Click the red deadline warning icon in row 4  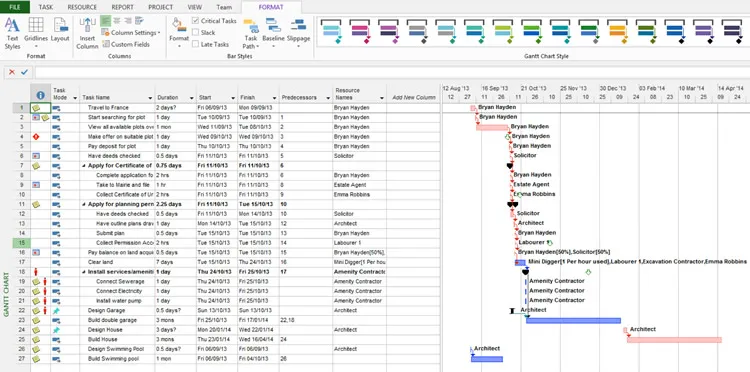pos(36,137)
